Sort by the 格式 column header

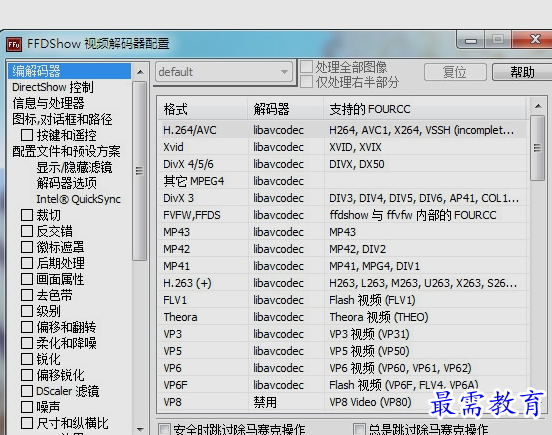pyautogui.click(x=202, y=109)
